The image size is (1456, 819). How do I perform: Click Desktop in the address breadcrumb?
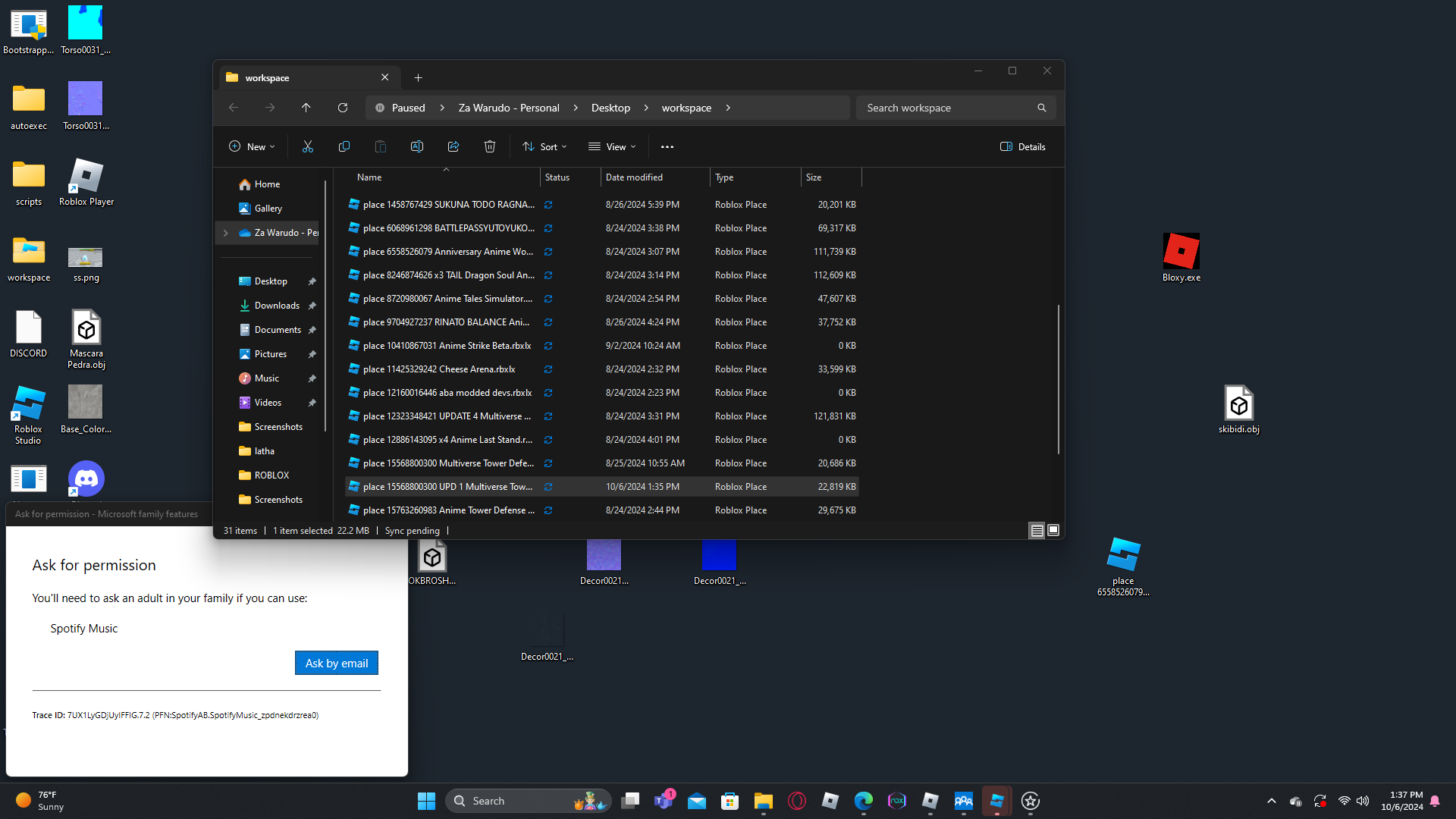coord(610,108)
